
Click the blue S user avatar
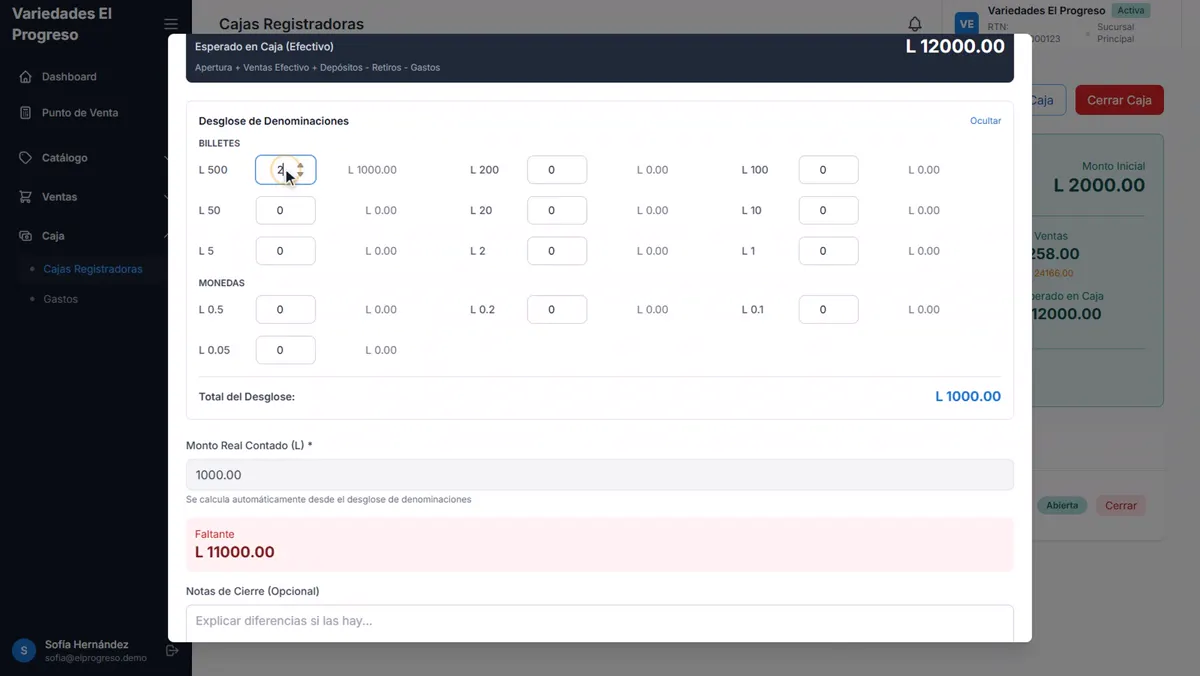24,651
